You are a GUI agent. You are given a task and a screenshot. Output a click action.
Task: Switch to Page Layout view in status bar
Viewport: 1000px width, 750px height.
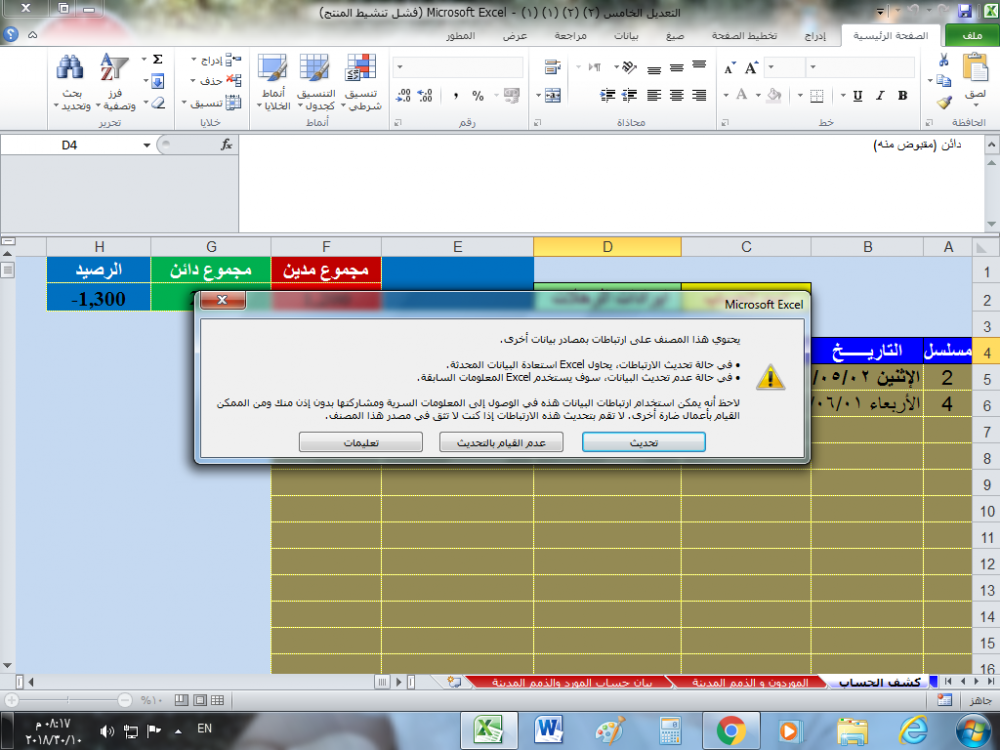click(200, 700)
